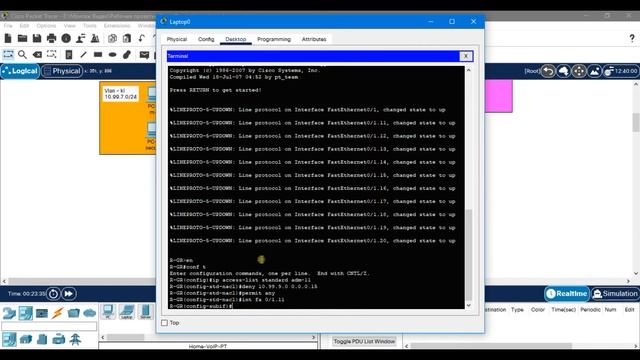Select Network Devices category icon
The image size is (640, 360).
[9, 313]
